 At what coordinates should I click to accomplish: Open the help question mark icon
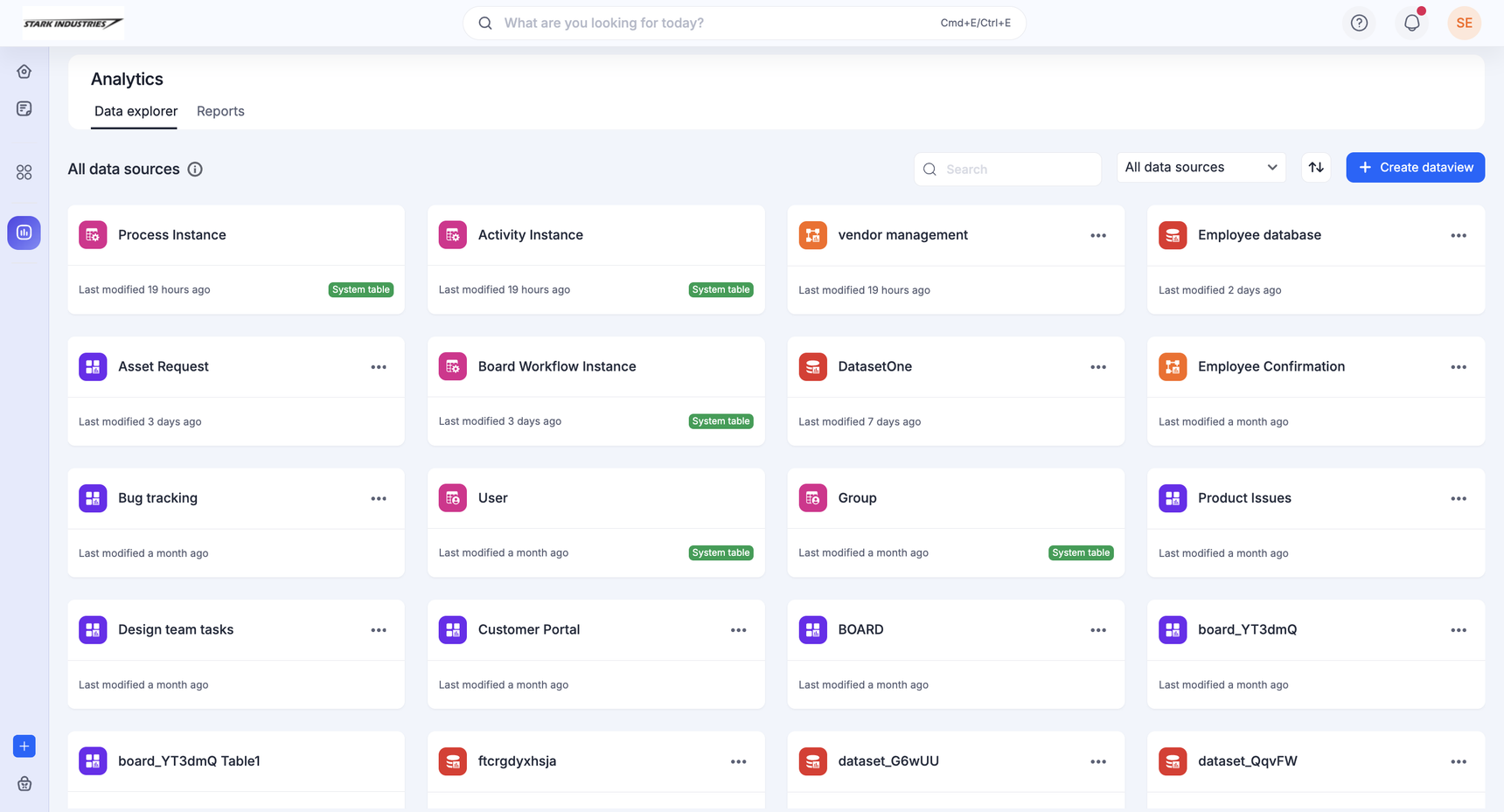coord(1359,24)
